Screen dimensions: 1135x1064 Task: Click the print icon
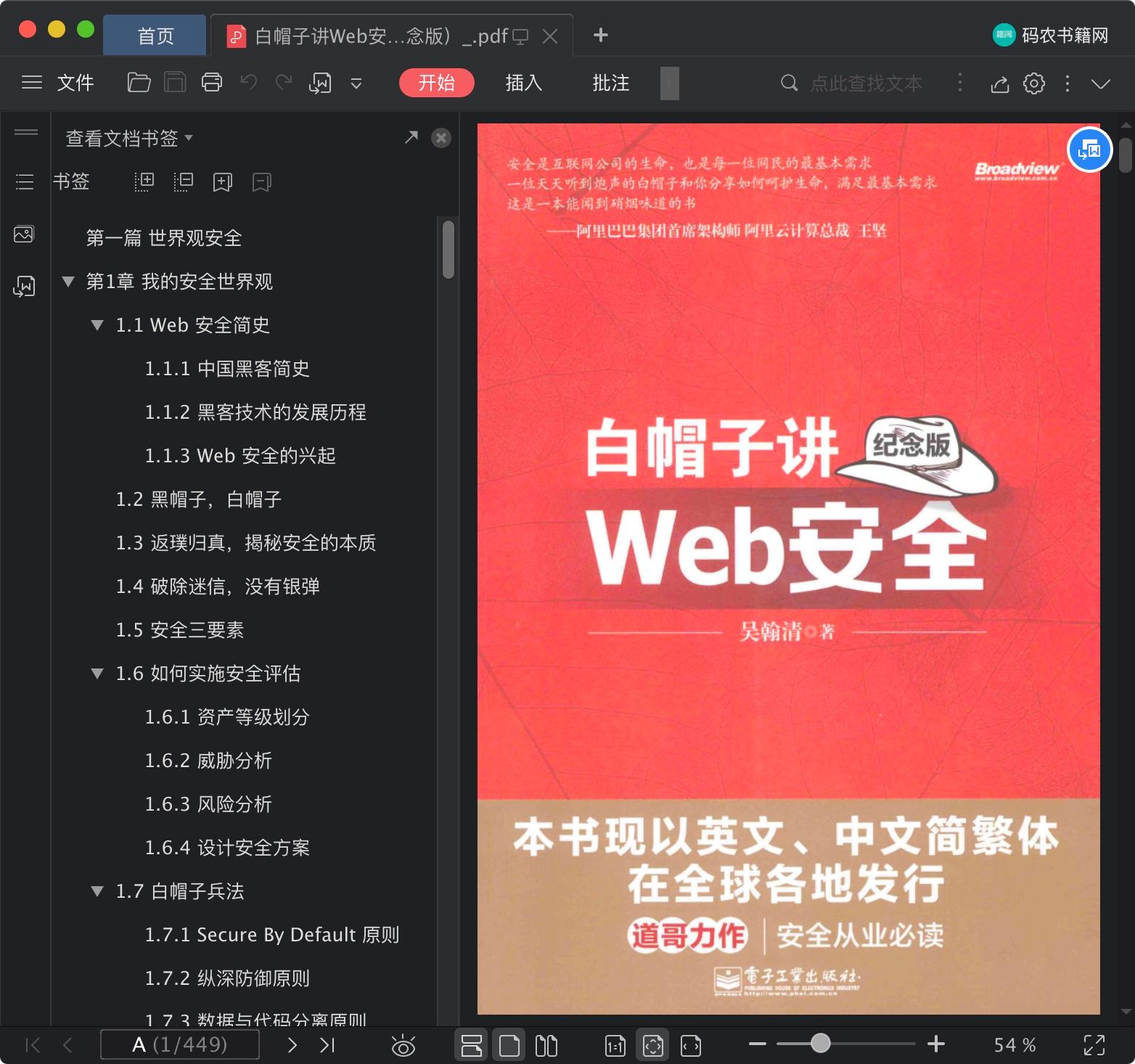(212, 83)
